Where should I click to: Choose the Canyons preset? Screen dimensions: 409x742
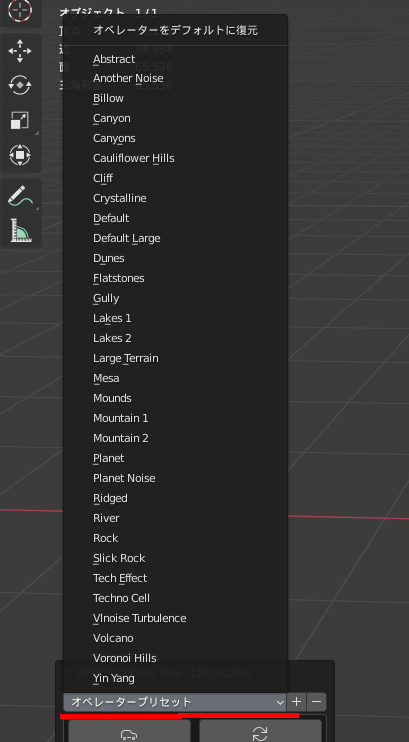[175, 138]
